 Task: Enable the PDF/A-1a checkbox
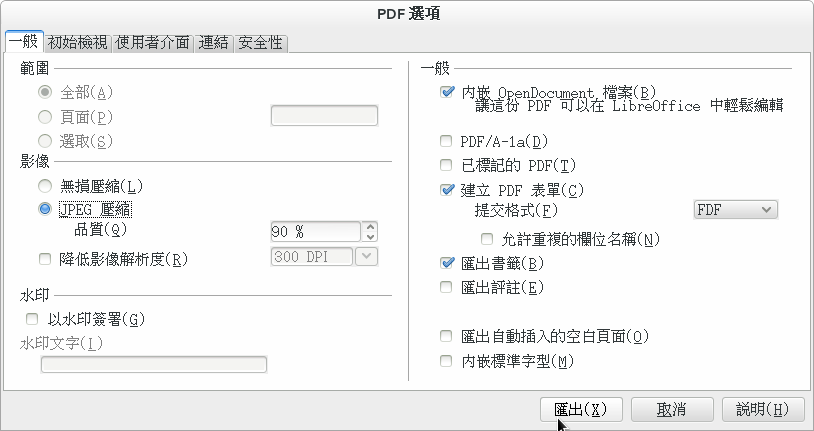pyautogui.click(x=446, y=141)
